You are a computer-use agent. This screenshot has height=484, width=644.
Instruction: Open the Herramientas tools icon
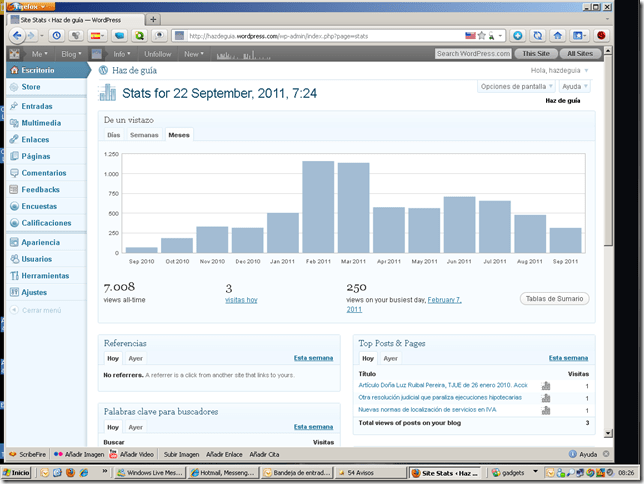pyautogui.click(x=13, y=275)
